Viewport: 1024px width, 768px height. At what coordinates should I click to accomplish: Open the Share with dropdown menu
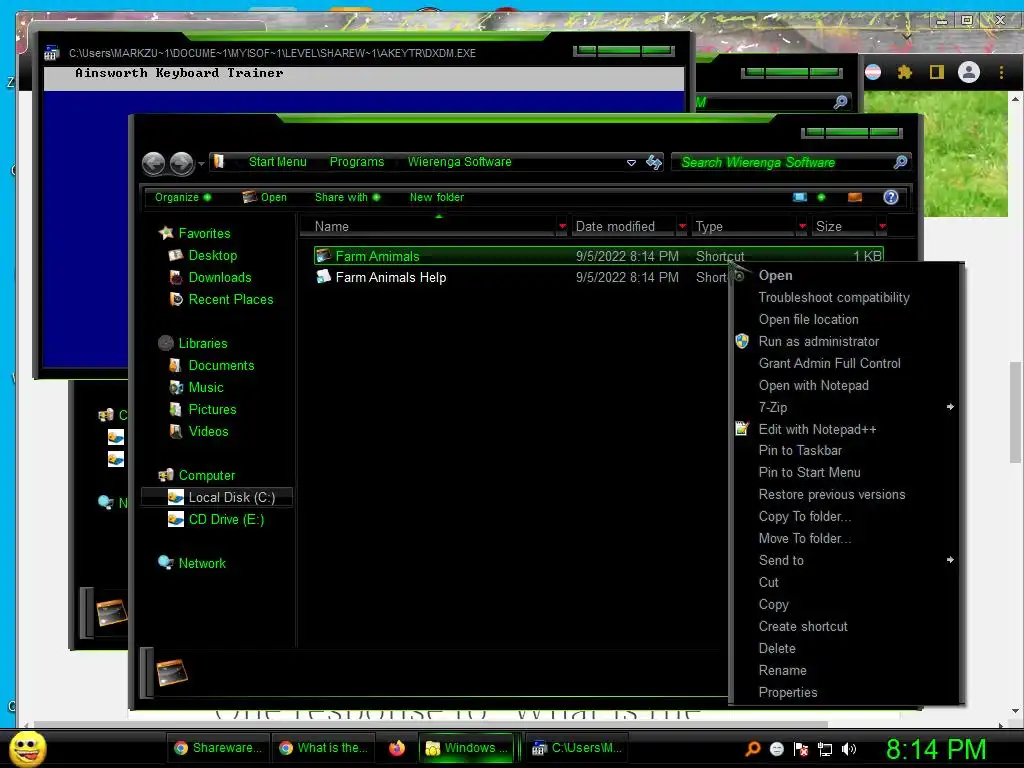[x=347, y=197]
